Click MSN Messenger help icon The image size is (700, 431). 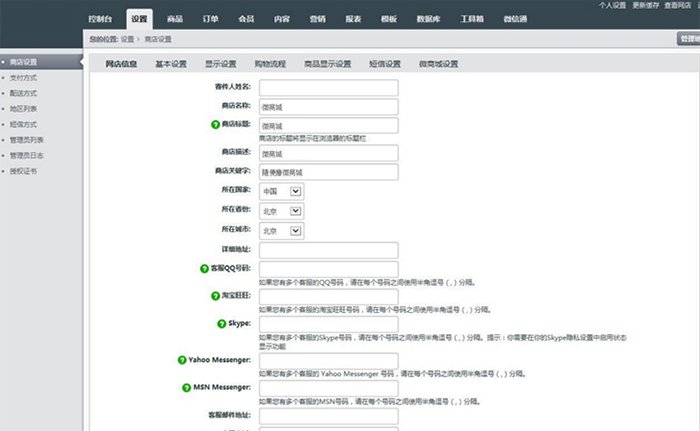[187, 386]
